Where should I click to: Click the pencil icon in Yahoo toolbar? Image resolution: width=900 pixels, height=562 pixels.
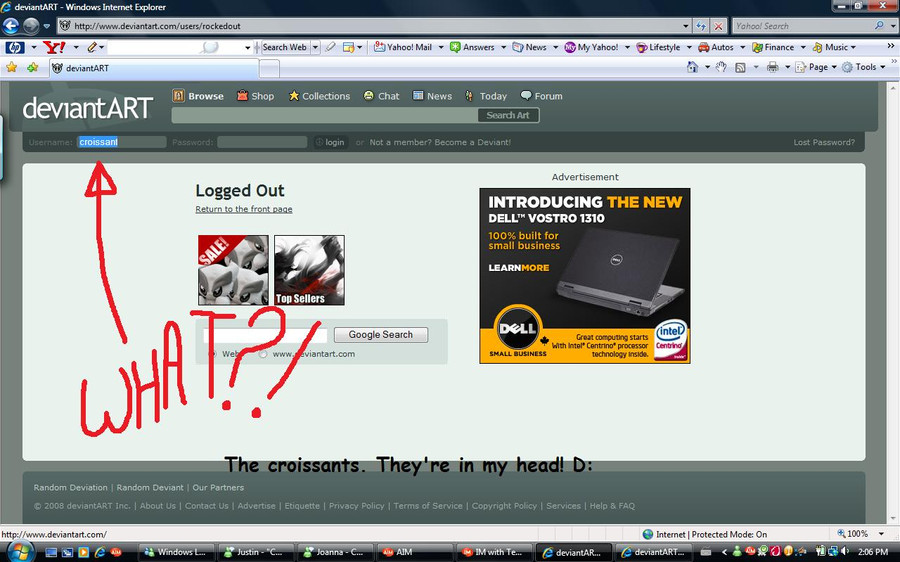click(x=92, y=47)
